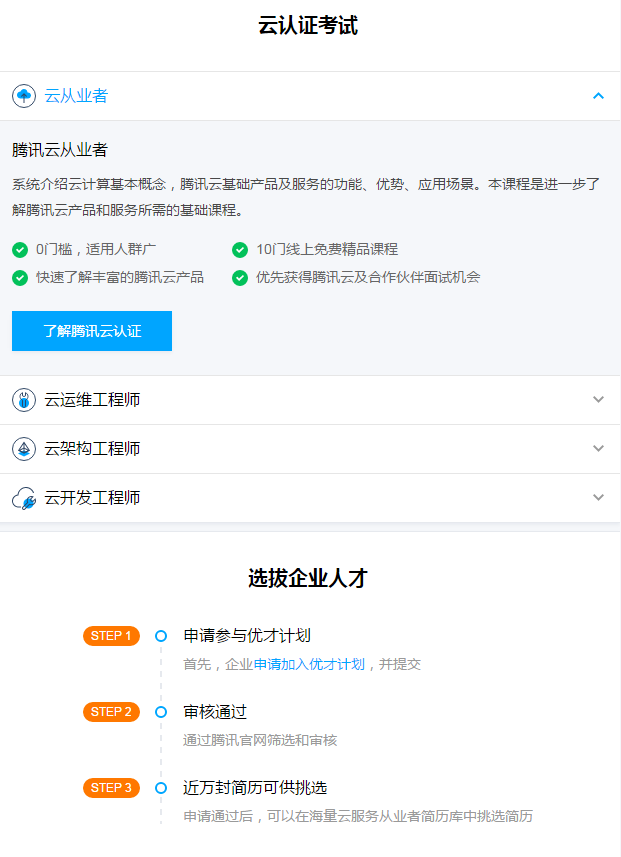
Task: Click the STEP 3 orange badge
Action: 111,788
